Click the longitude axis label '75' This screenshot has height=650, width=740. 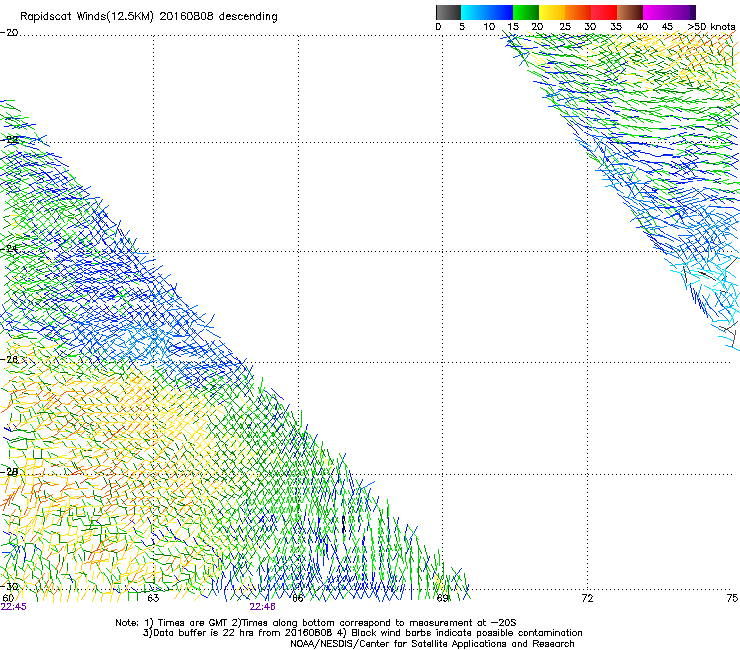(x=732, y=598)
